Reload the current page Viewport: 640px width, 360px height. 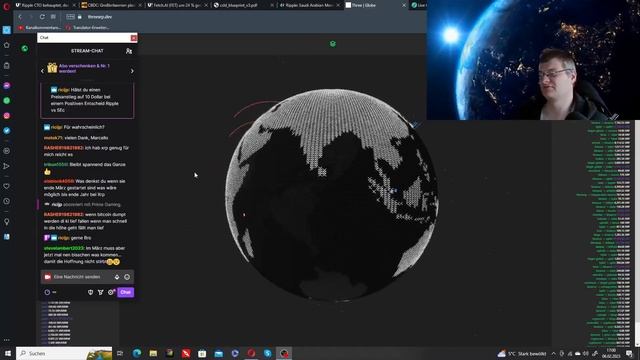(x=42, y=17)
